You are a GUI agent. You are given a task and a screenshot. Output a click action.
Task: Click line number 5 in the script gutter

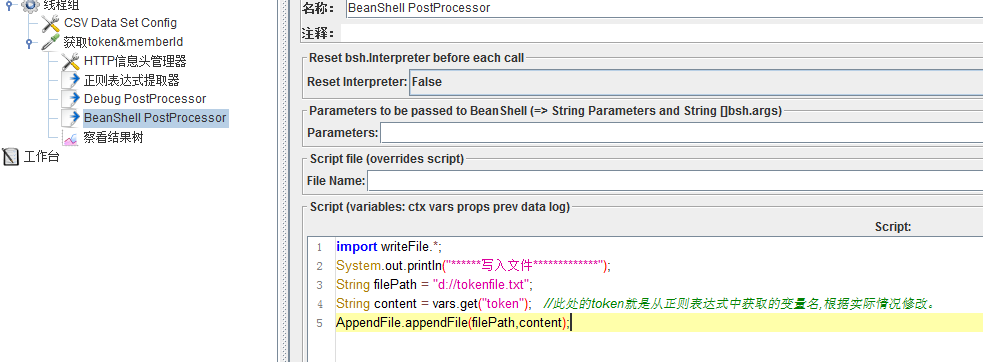pyautogui.click(x=320, y=324)
